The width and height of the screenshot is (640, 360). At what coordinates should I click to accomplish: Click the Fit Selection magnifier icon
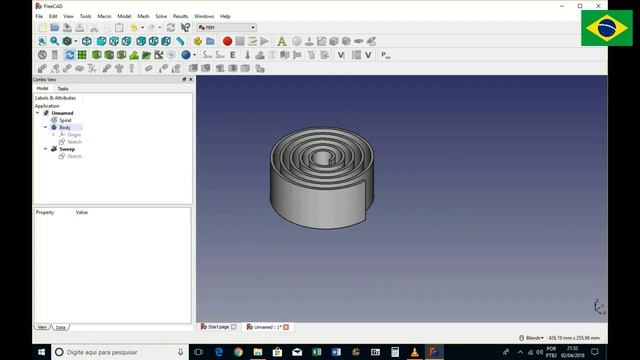[x=54, y=41]
